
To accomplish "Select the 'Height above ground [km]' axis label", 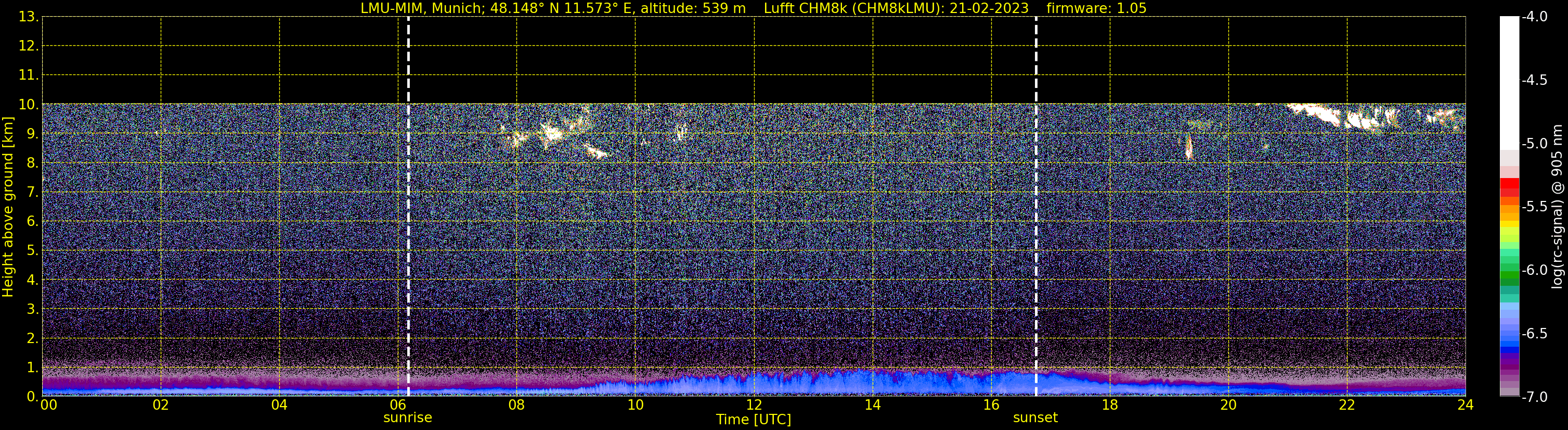I will [x=8, y=207].
